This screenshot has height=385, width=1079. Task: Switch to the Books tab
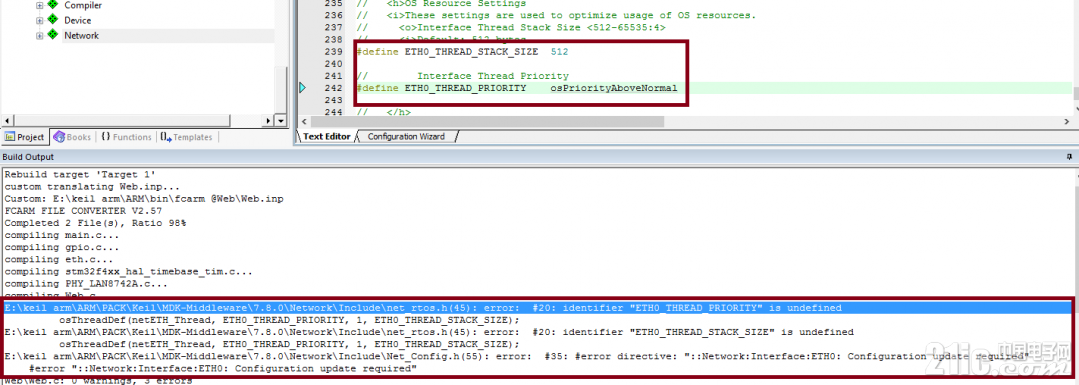[x=73, y=137]
